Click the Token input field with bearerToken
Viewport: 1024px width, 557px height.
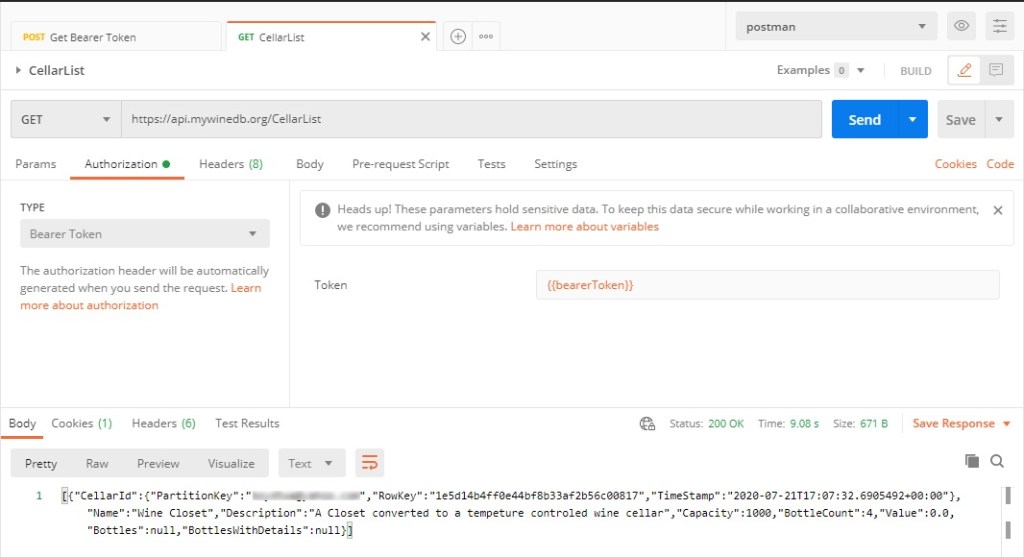point(766,285)
